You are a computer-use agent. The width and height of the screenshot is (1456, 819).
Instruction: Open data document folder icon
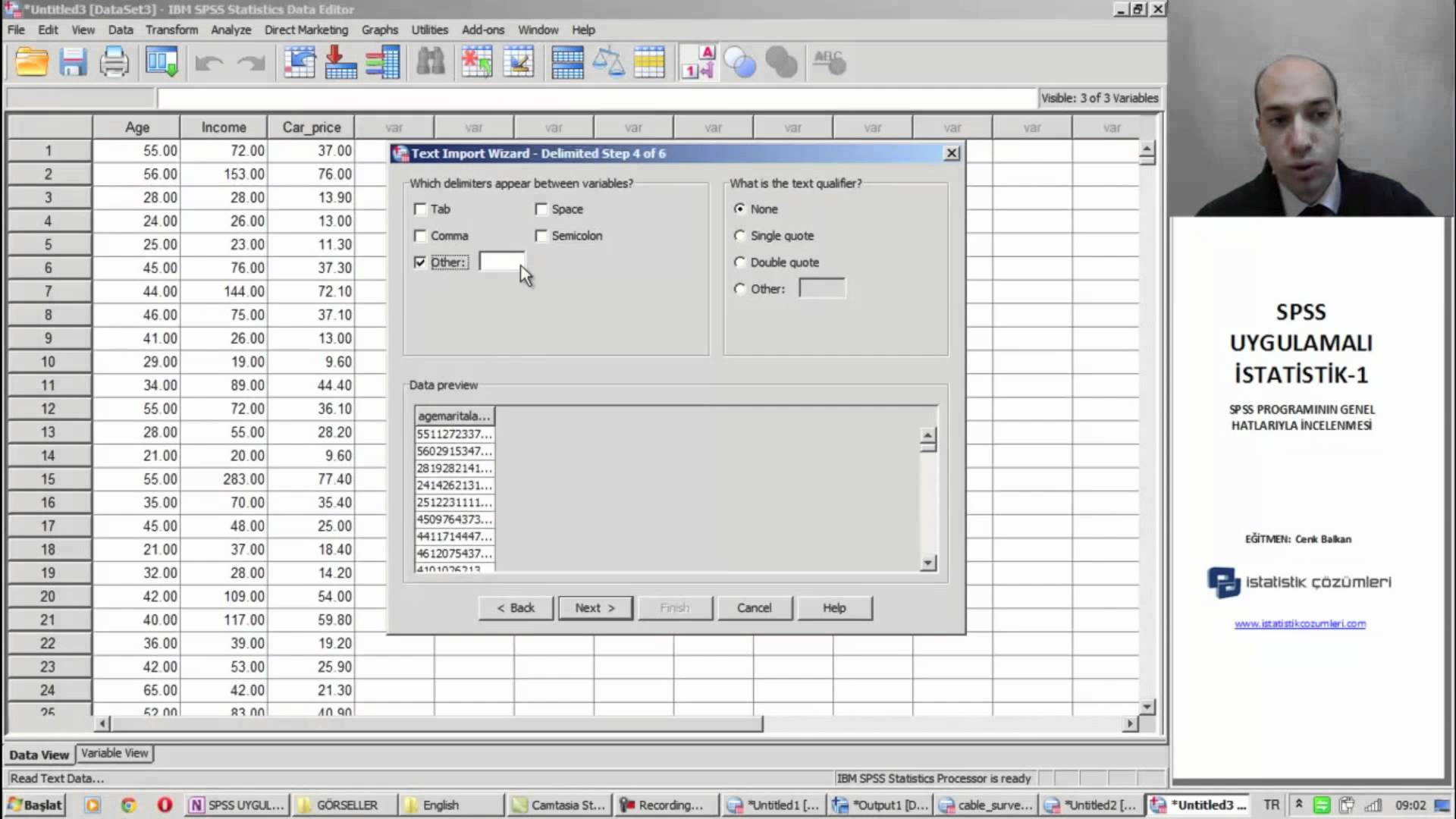(32, 62)
